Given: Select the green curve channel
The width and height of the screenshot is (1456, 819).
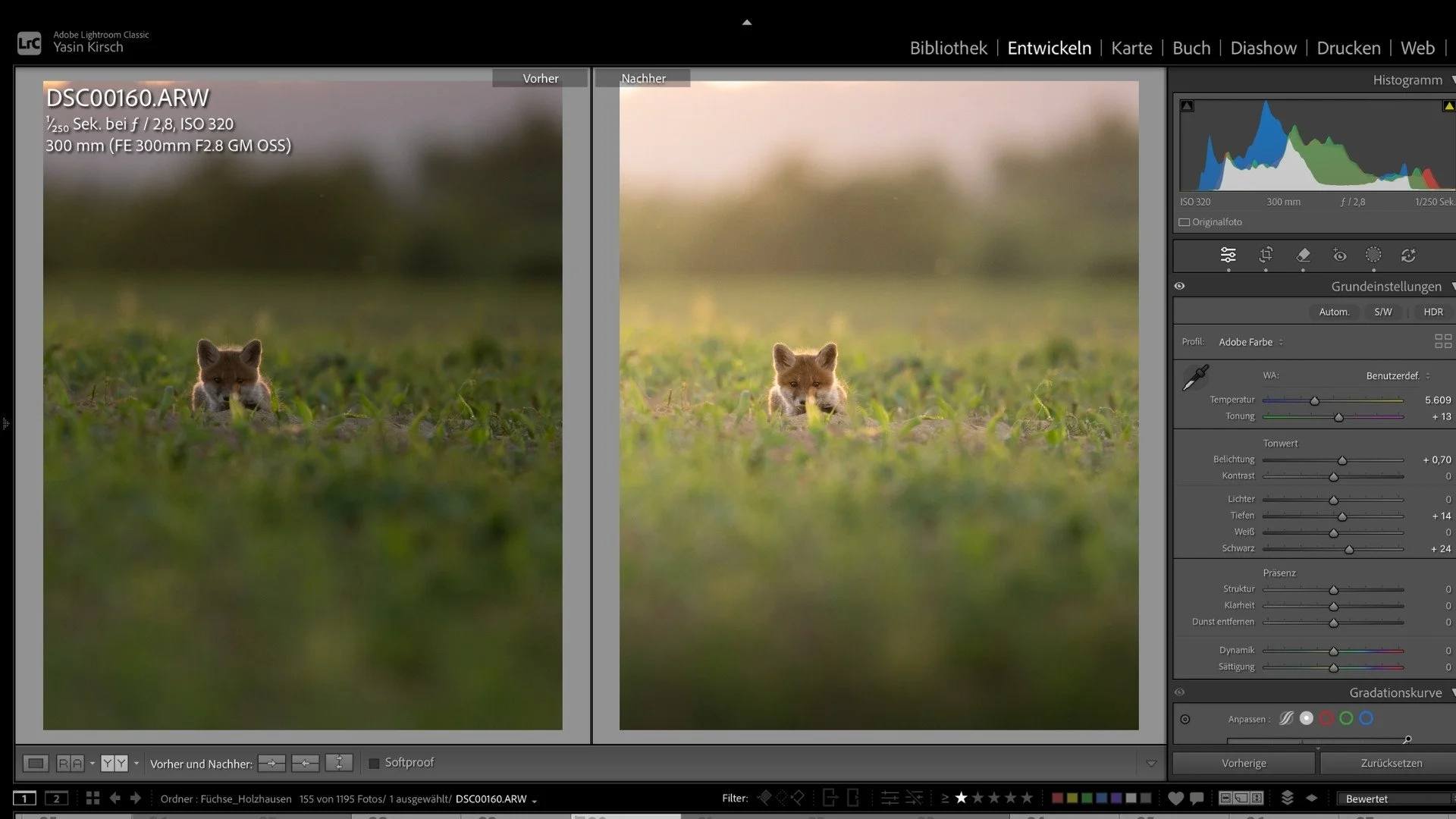Looking at the screenshot, I should click(1346, 718).
